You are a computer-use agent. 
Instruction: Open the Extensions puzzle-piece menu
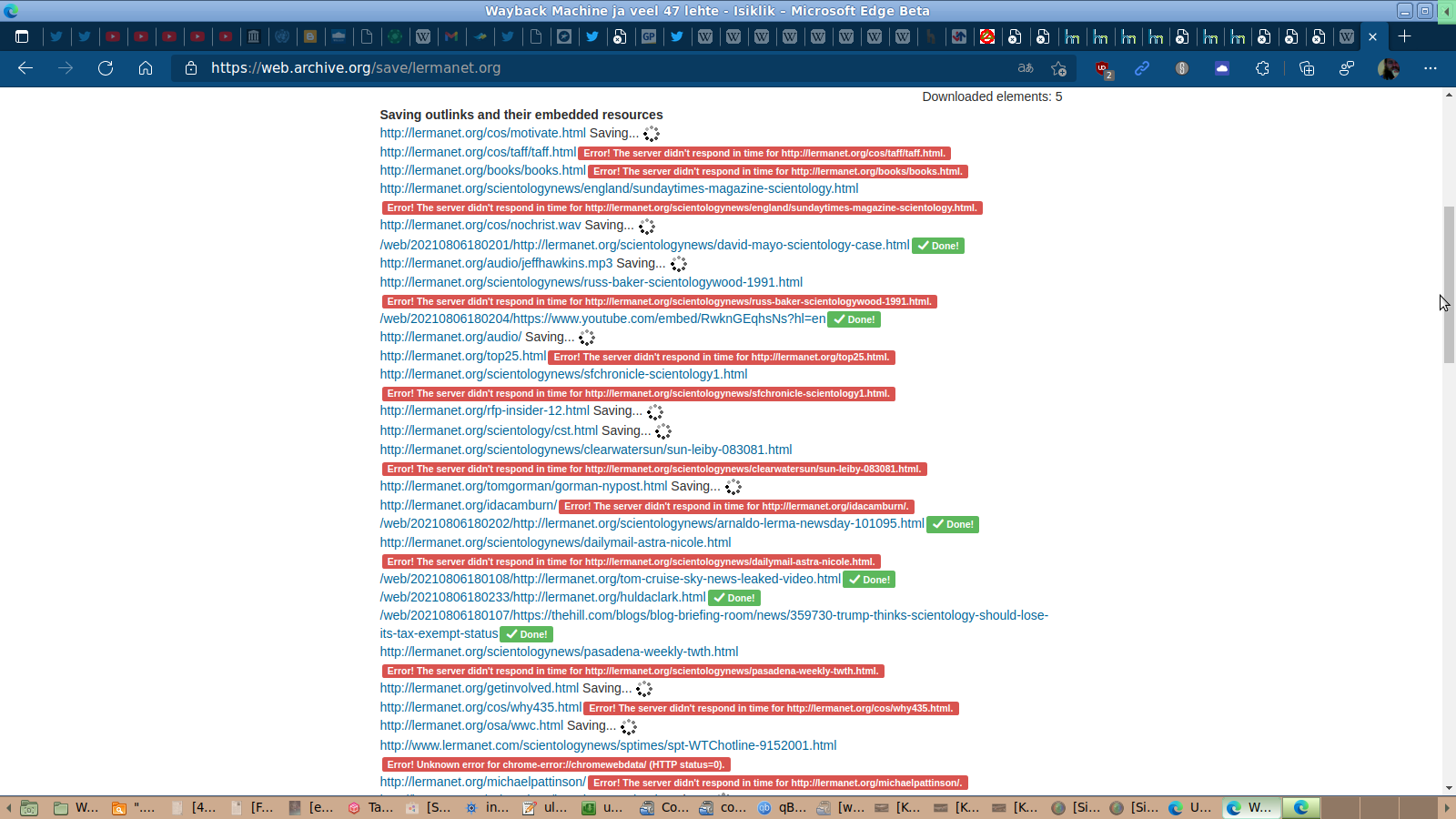(1262, 68)
